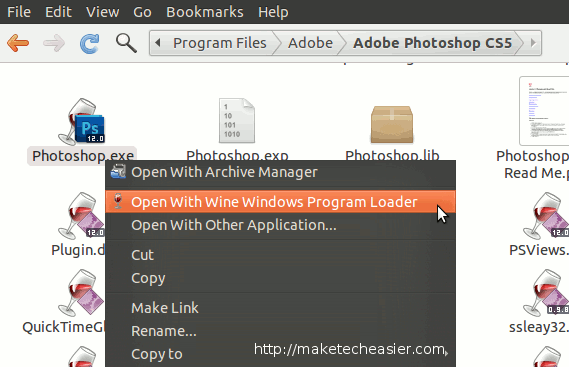Select the PSViews wine glass icon
Screen dimensions: 569x367
coord(545,216)
